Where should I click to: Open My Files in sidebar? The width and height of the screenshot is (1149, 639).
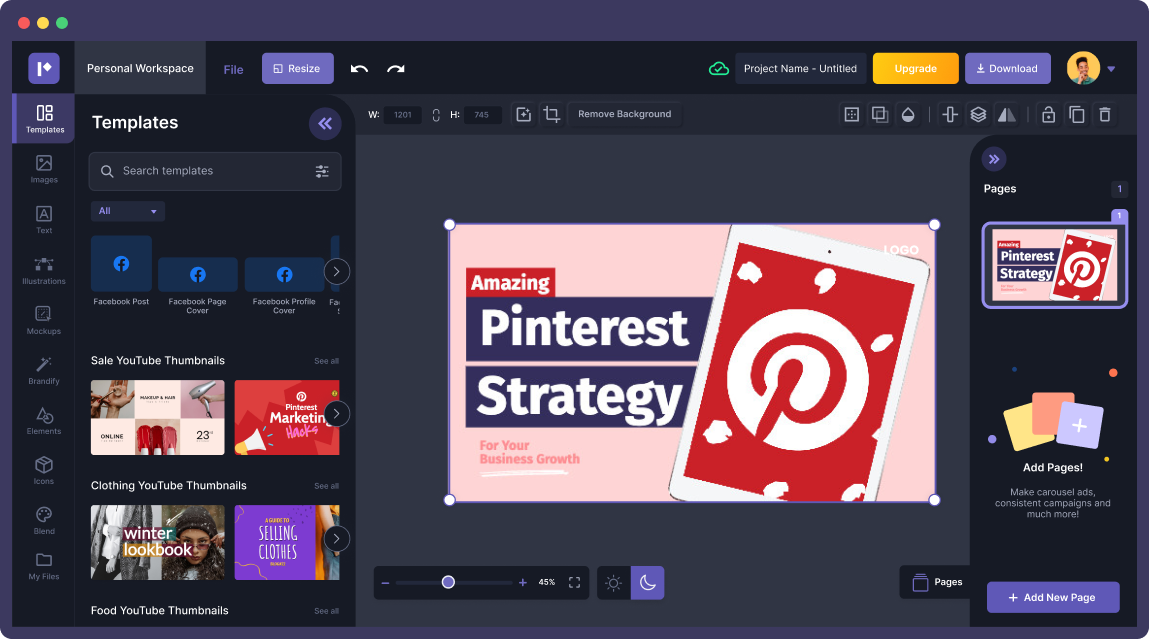coord(44,566)
